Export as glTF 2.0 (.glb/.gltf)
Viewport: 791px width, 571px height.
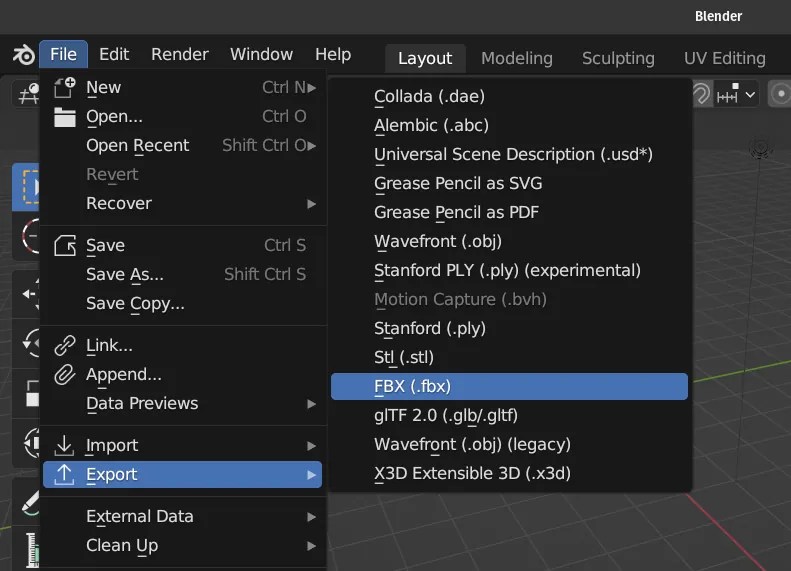[x=510, y=416]
